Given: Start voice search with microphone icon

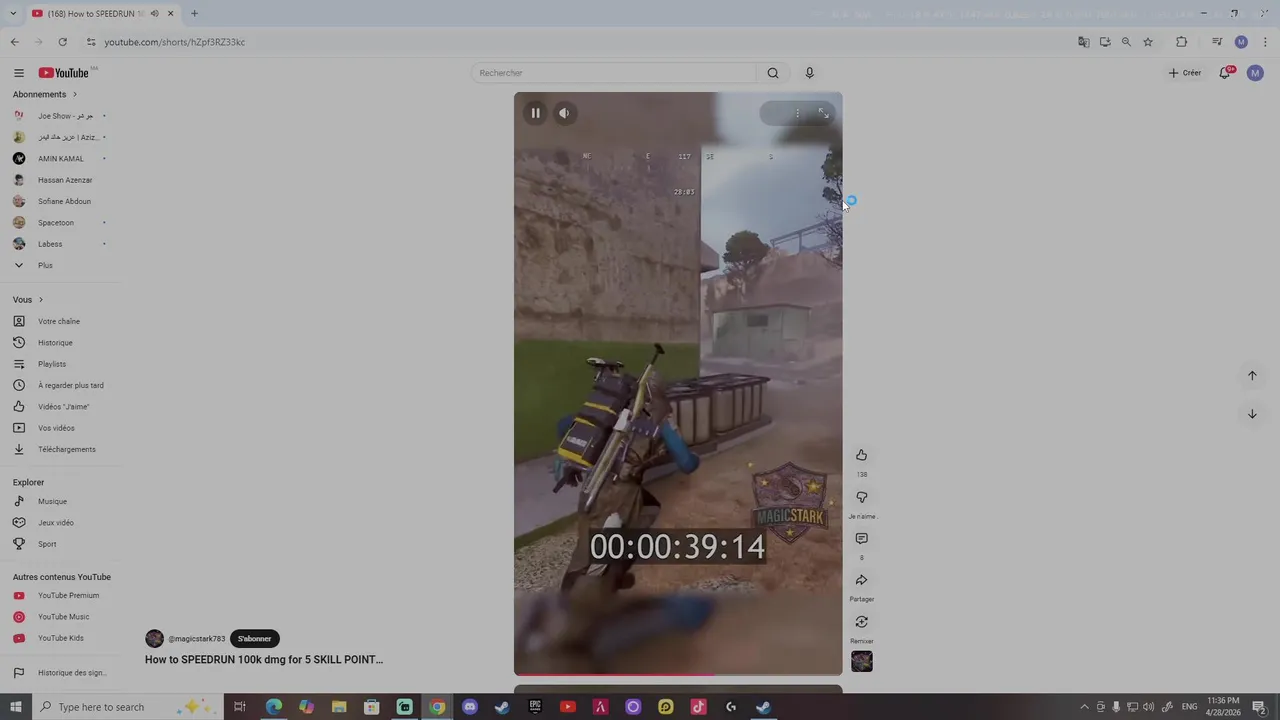Looking at the screenshot, I should (x=809, y=73).
